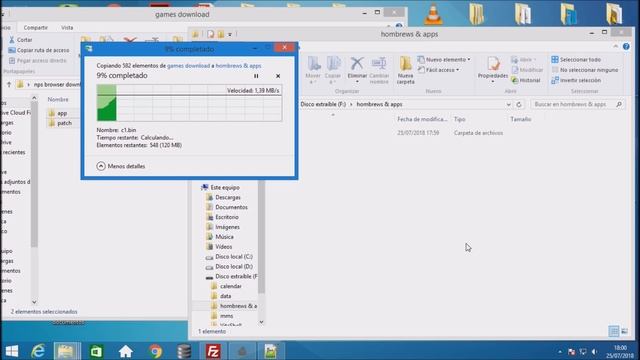Sort by 'Fecha de modifica...' column

[422, 119]
